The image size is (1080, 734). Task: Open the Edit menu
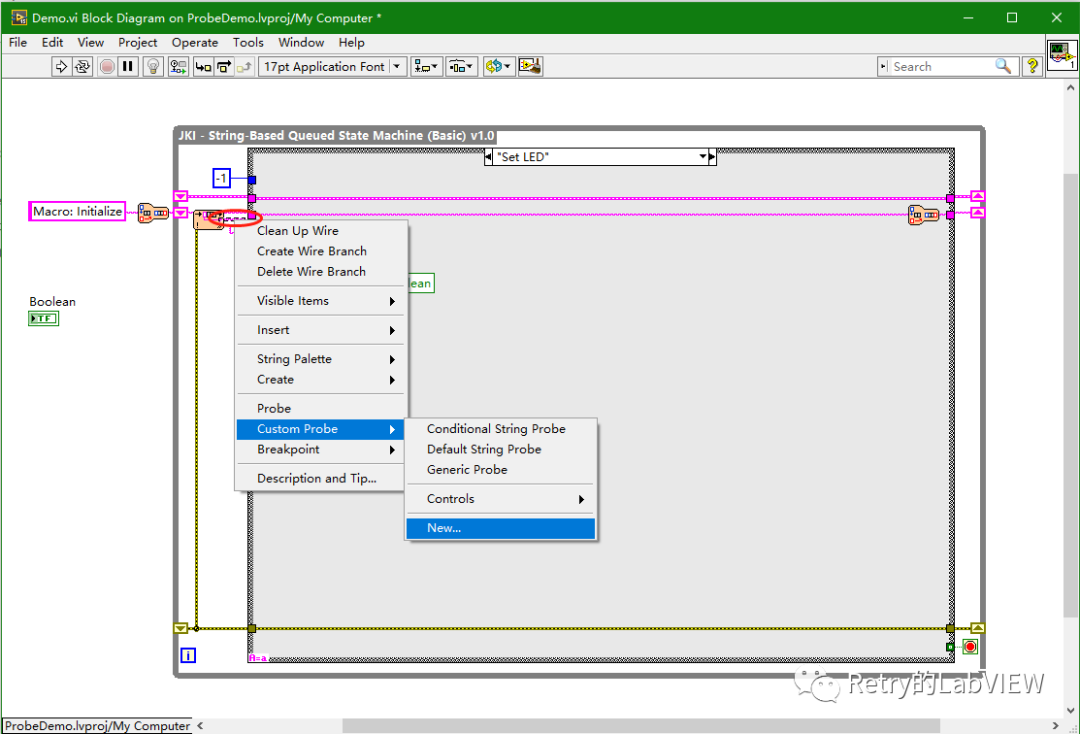pyautogui.click(x=52, y=42)
